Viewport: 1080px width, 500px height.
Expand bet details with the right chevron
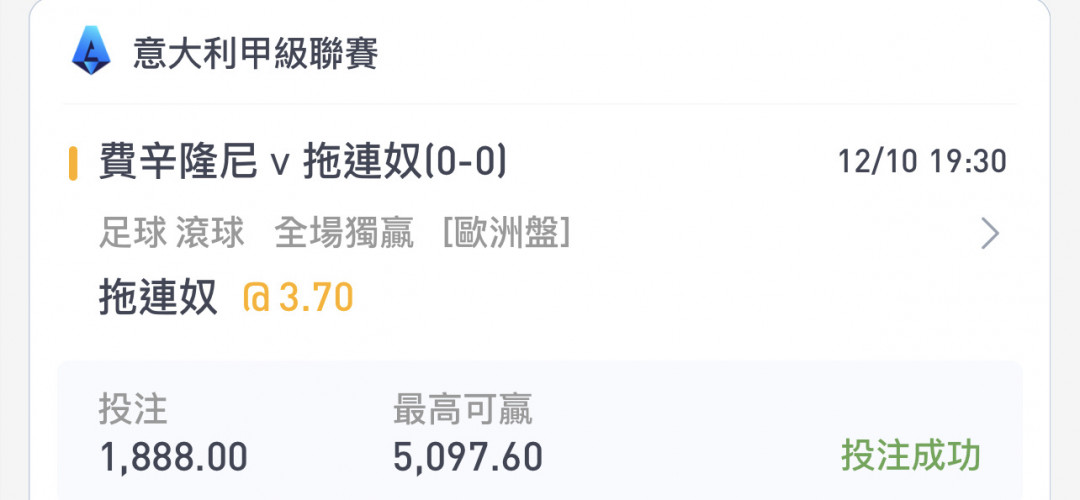tap(990, 234)
